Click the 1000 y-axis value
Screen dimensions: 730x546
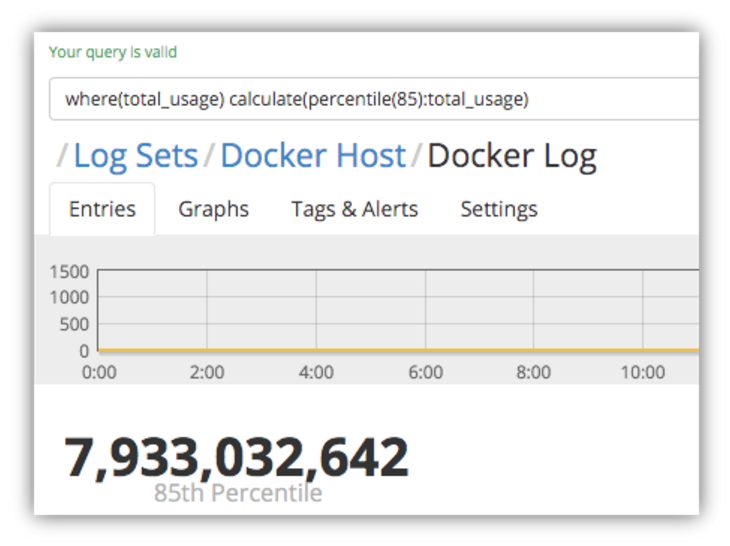(69, 297)
